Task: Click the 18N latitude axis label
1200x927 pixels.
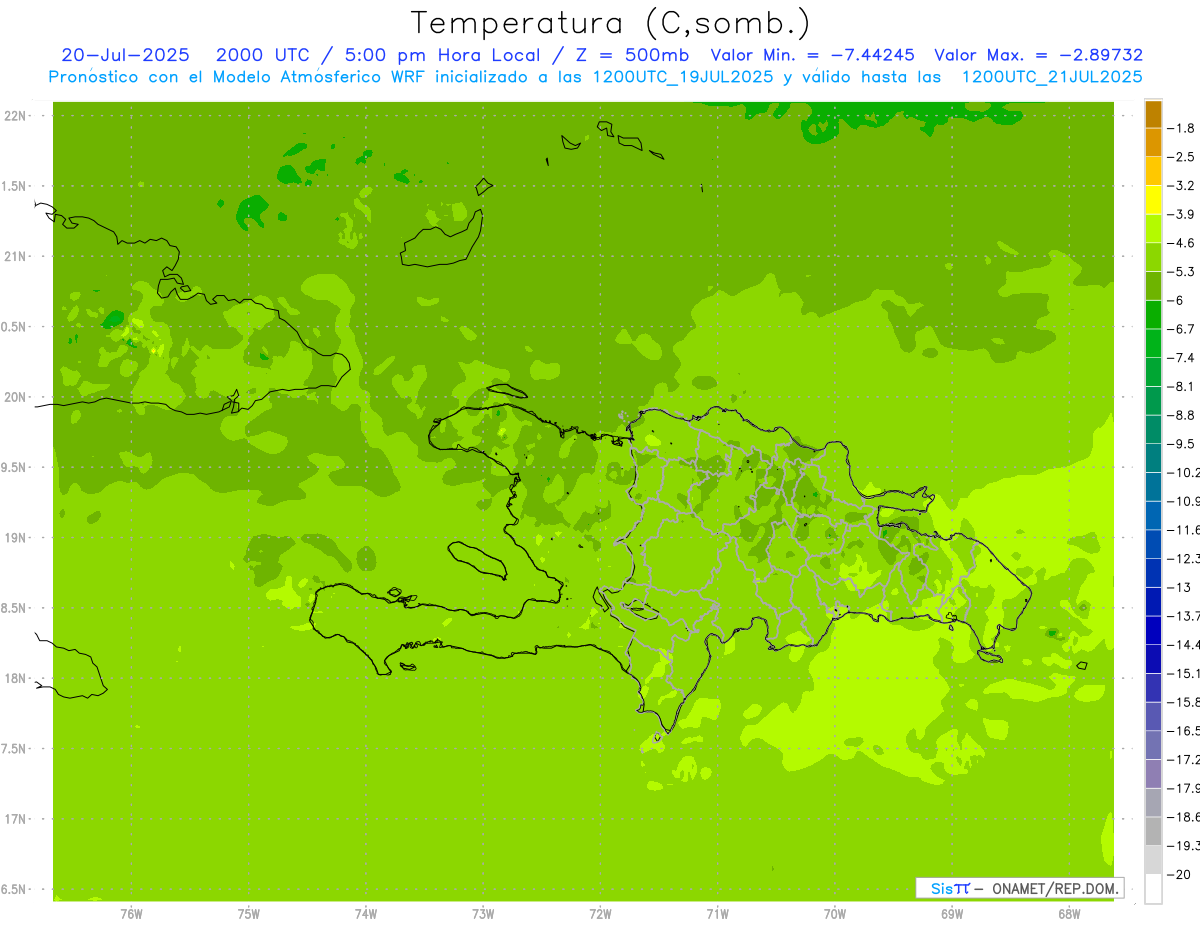Action: coord(16,678)
